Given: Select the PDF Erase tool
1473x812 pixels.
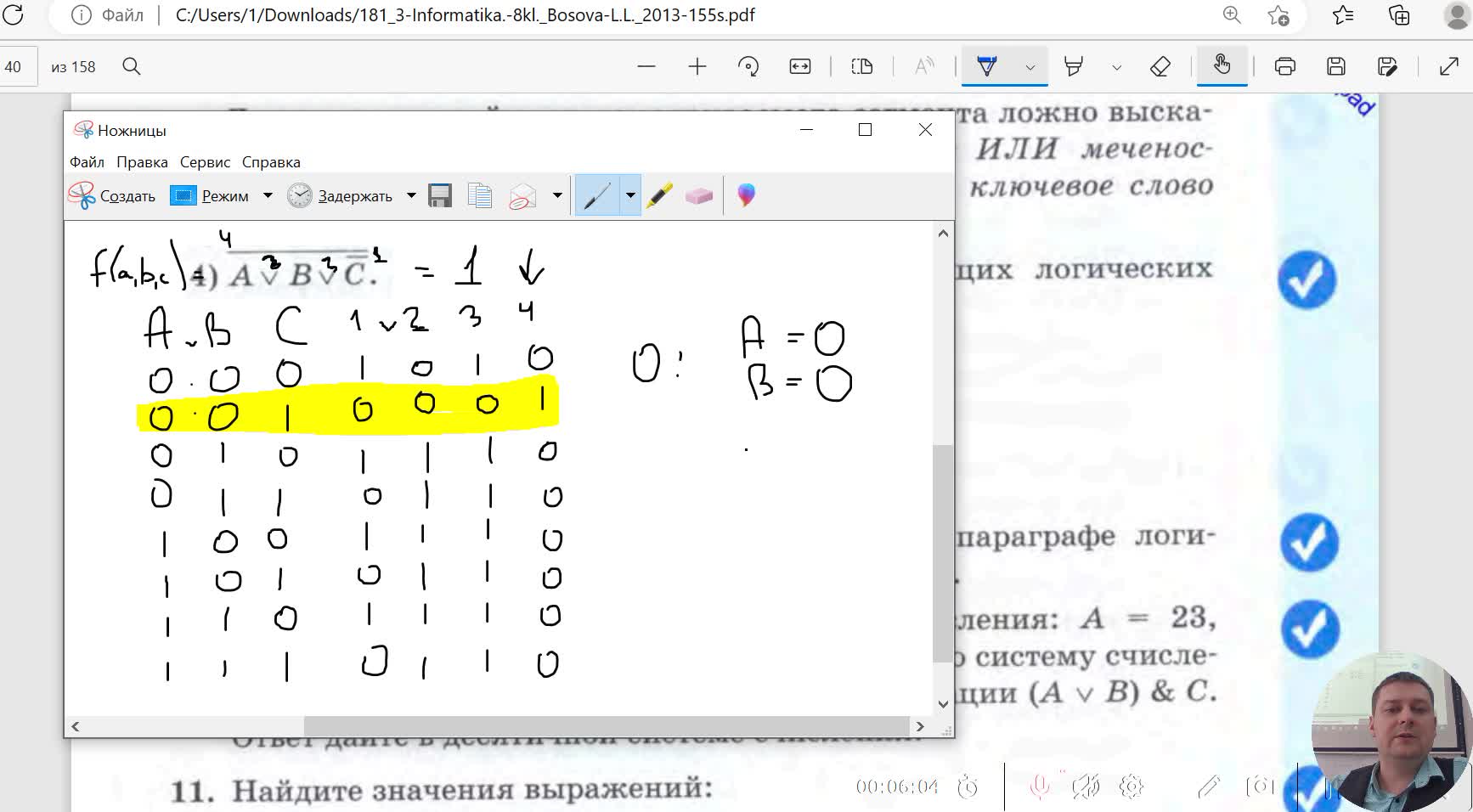Looking at the screenshot, I should 1160,66.
